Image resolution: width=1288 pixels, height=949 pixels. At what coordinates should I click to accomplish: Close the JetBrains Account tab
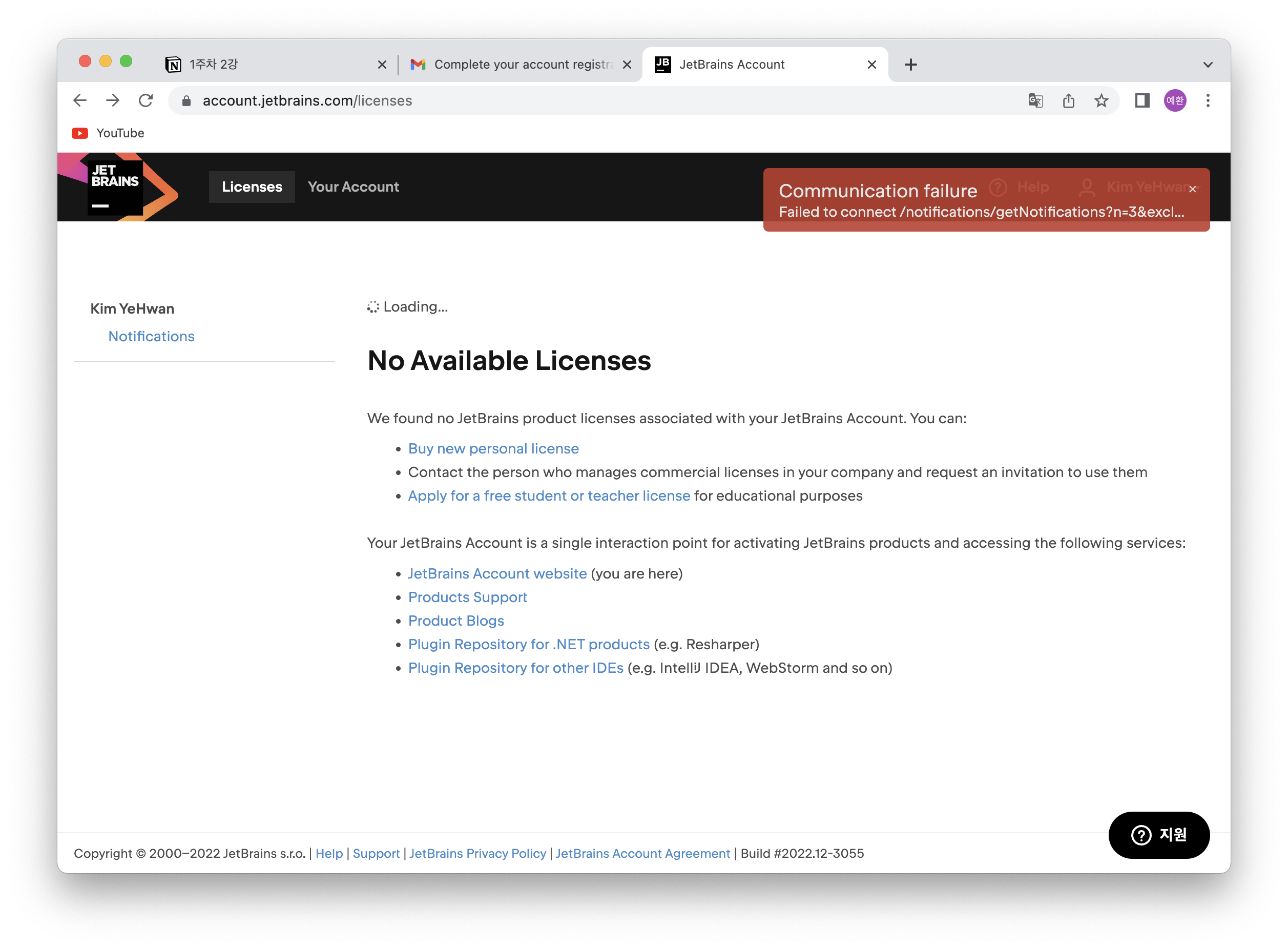point(871,65)
